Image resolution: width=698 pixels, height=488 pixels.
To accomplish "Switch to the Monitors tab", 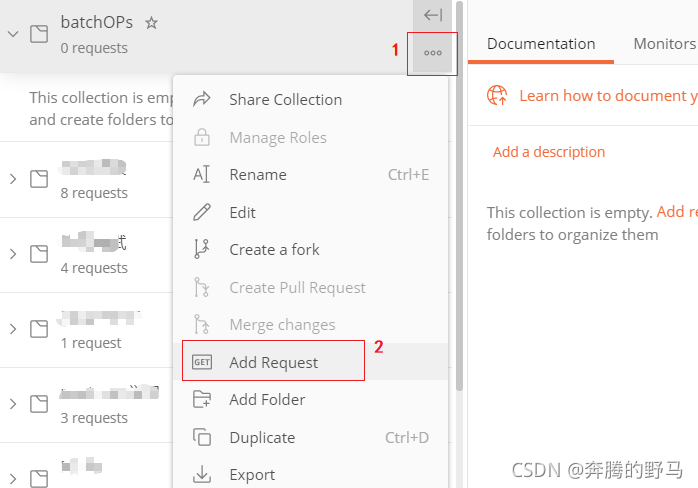I will (x=664, y=44).
